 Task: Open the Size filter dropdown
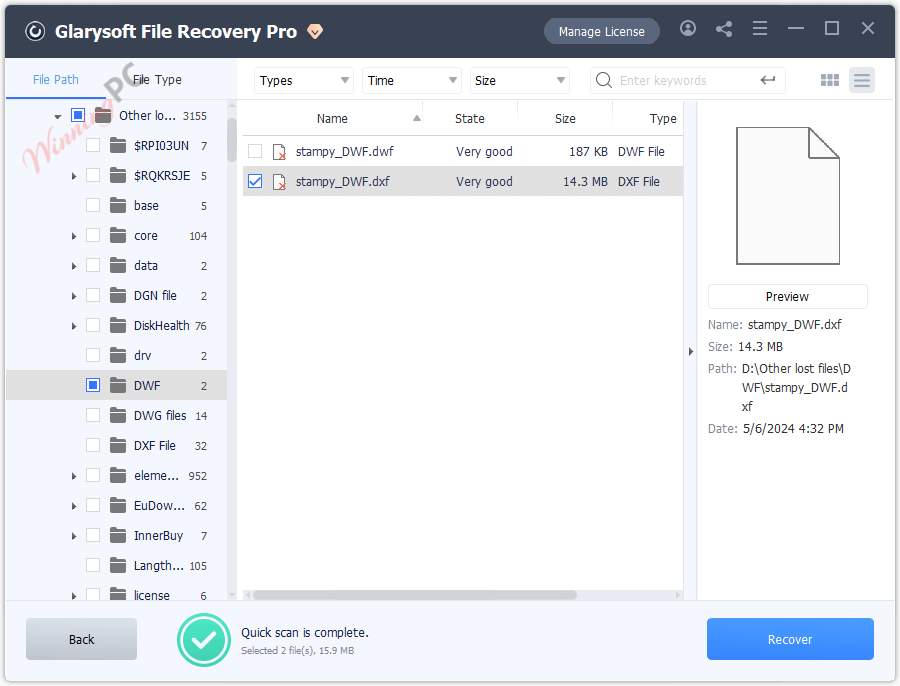click(x=519, y=80)
